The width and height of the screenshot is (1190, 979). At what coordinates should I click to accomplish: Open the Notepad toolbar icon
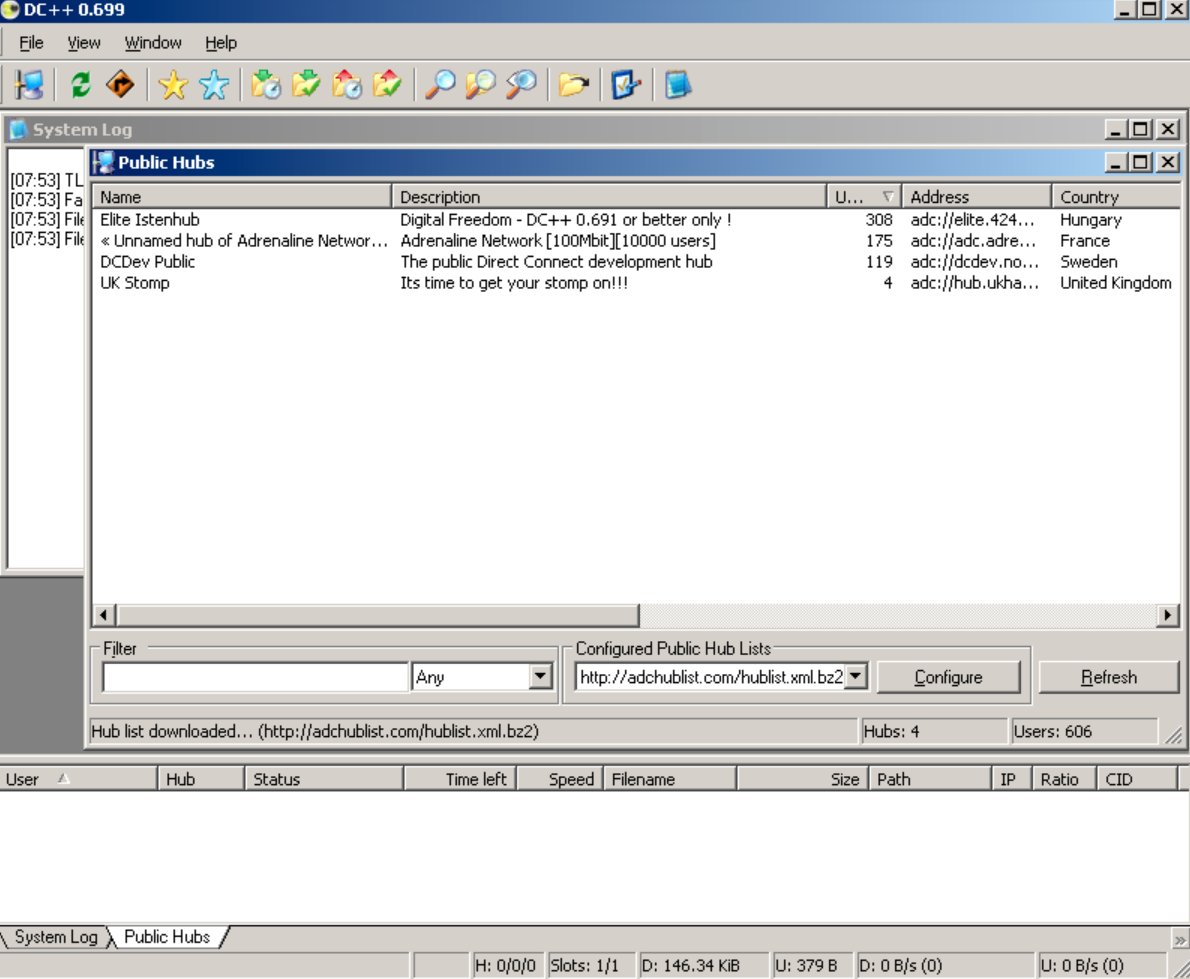coord(678,84)
